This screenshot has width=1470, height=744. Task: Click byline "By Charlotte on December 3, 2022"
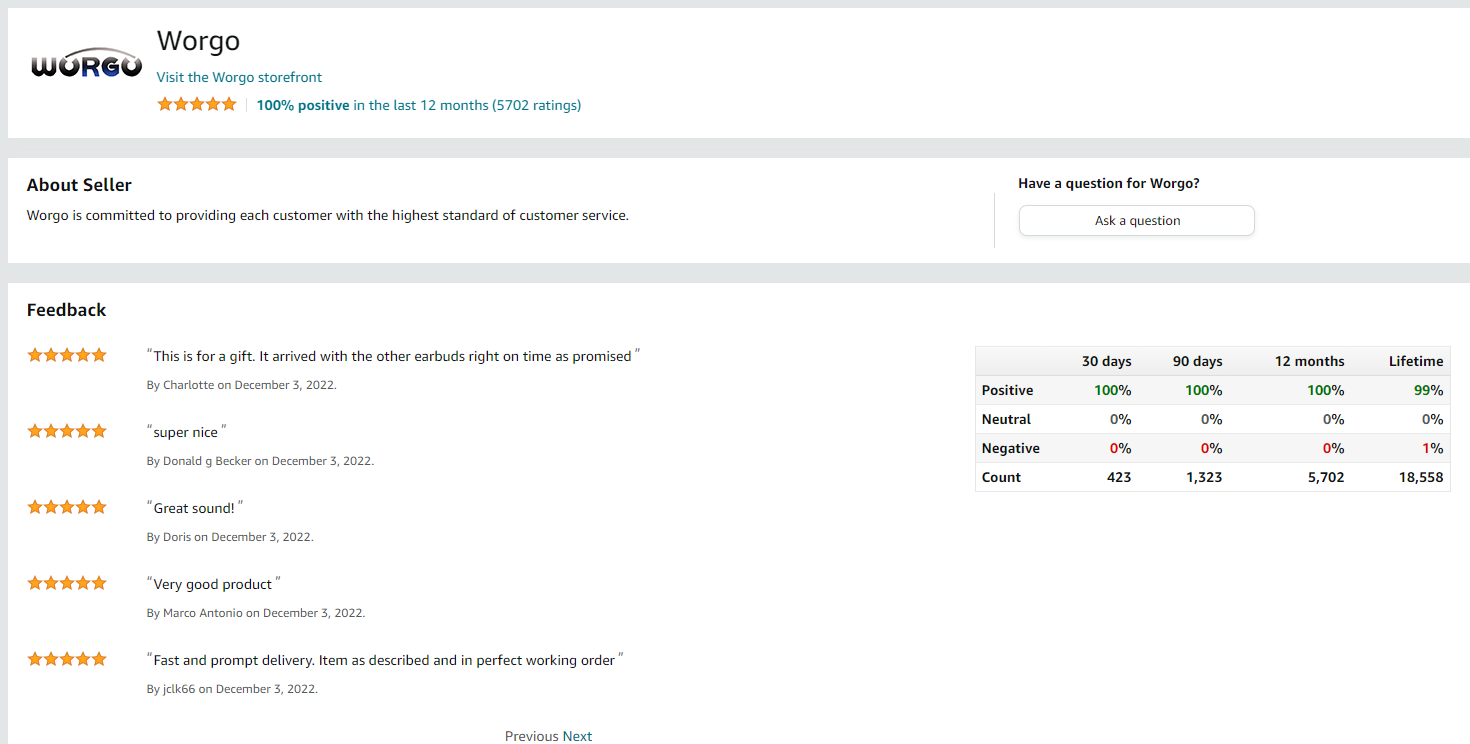(242, 385)
